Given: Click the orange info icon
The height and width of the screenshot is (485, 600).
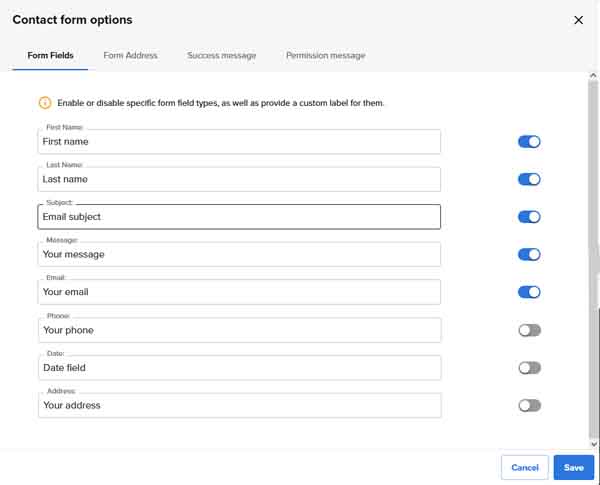Looking at the screenshot, I should click(45, 103).
